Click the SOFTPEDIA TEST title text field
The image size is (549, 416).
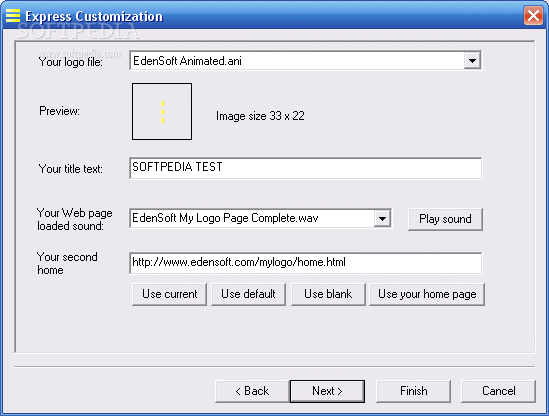point(306,168)
